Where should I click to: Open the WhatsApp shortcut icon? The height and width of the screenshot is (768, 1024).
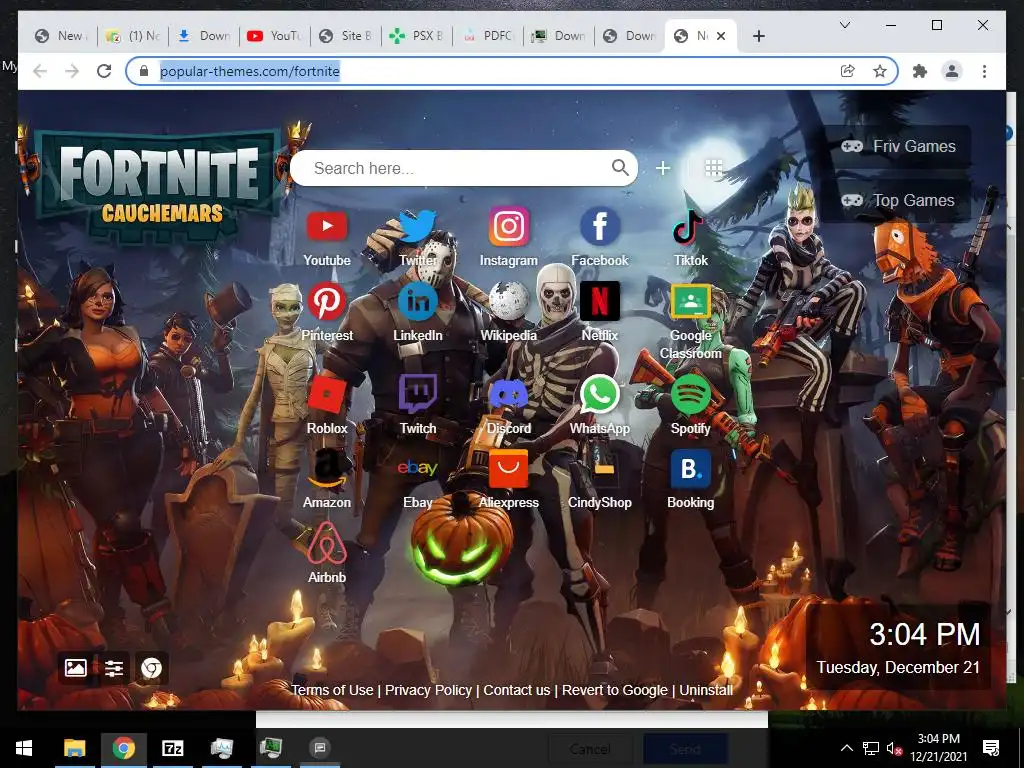coord(600,394)
